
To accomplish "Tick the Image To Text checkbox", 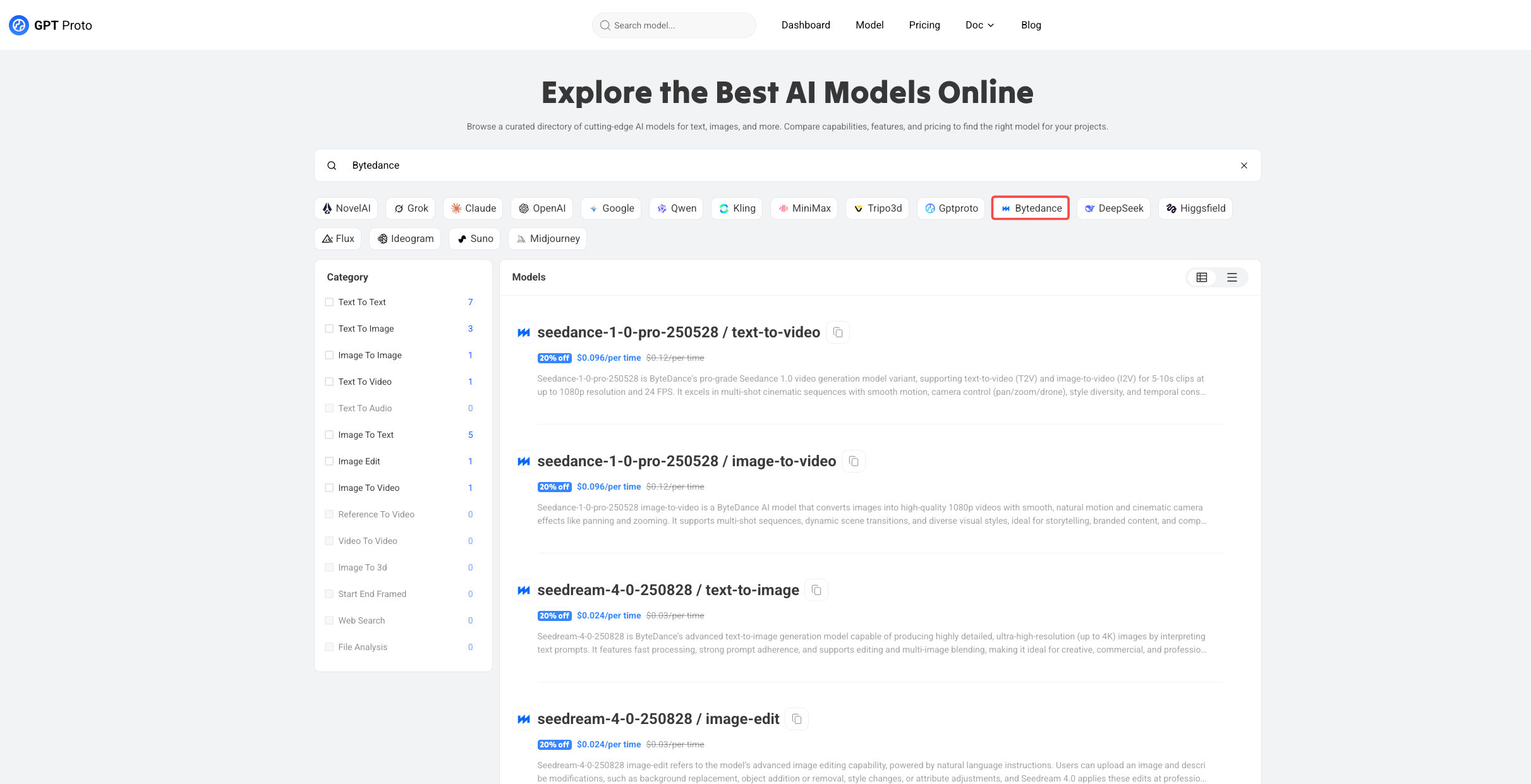I will click(x=329, y=435).
